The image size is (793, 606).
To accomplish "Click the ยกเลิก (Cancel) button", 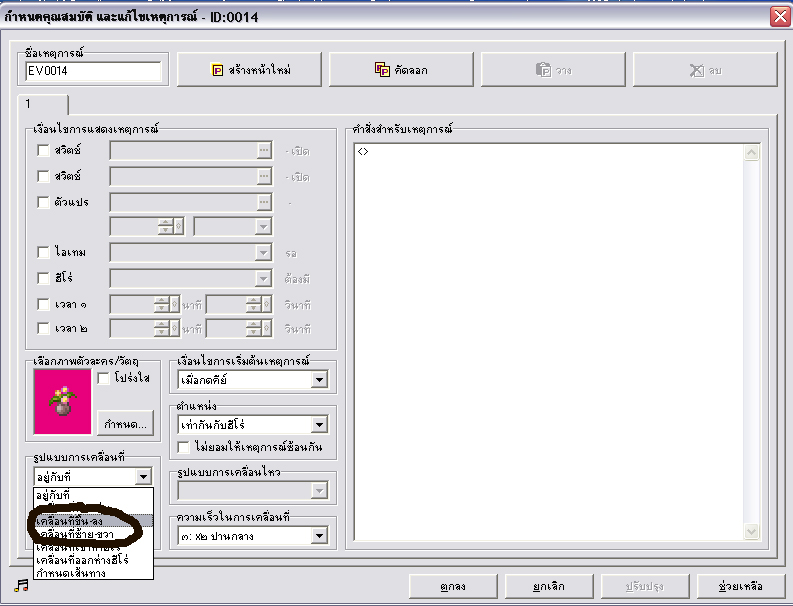I will (549, 586).
